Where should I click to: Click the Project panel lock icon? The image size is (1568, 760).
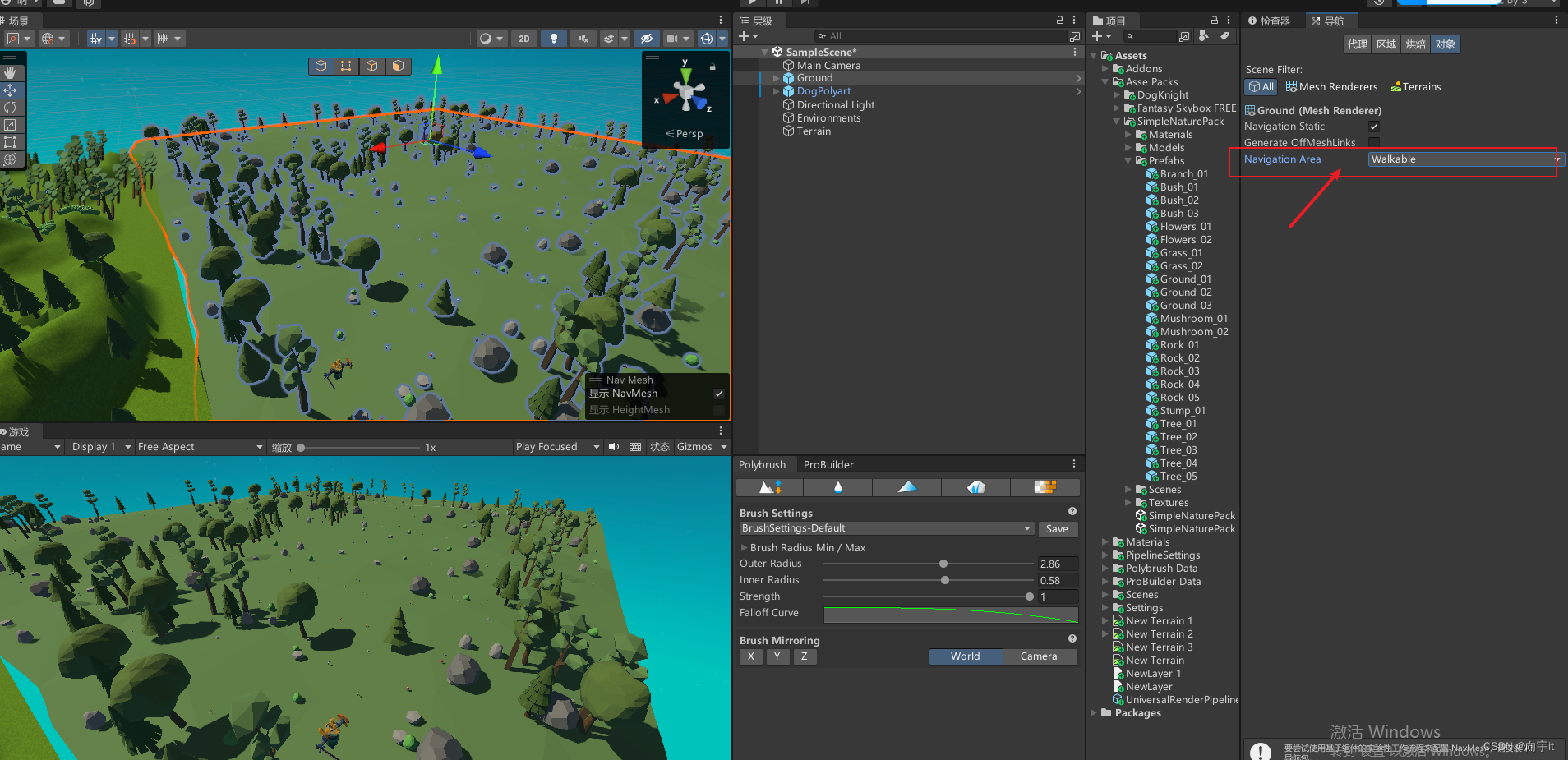click(x=1215, y=20)
